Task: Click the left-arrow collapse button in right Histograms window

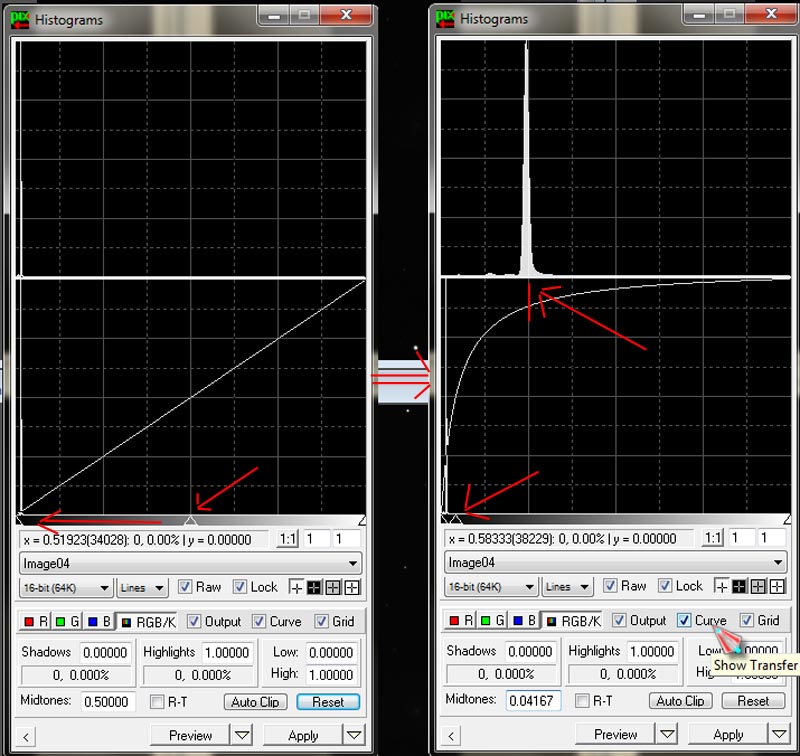Action: (x=450, y=735)
